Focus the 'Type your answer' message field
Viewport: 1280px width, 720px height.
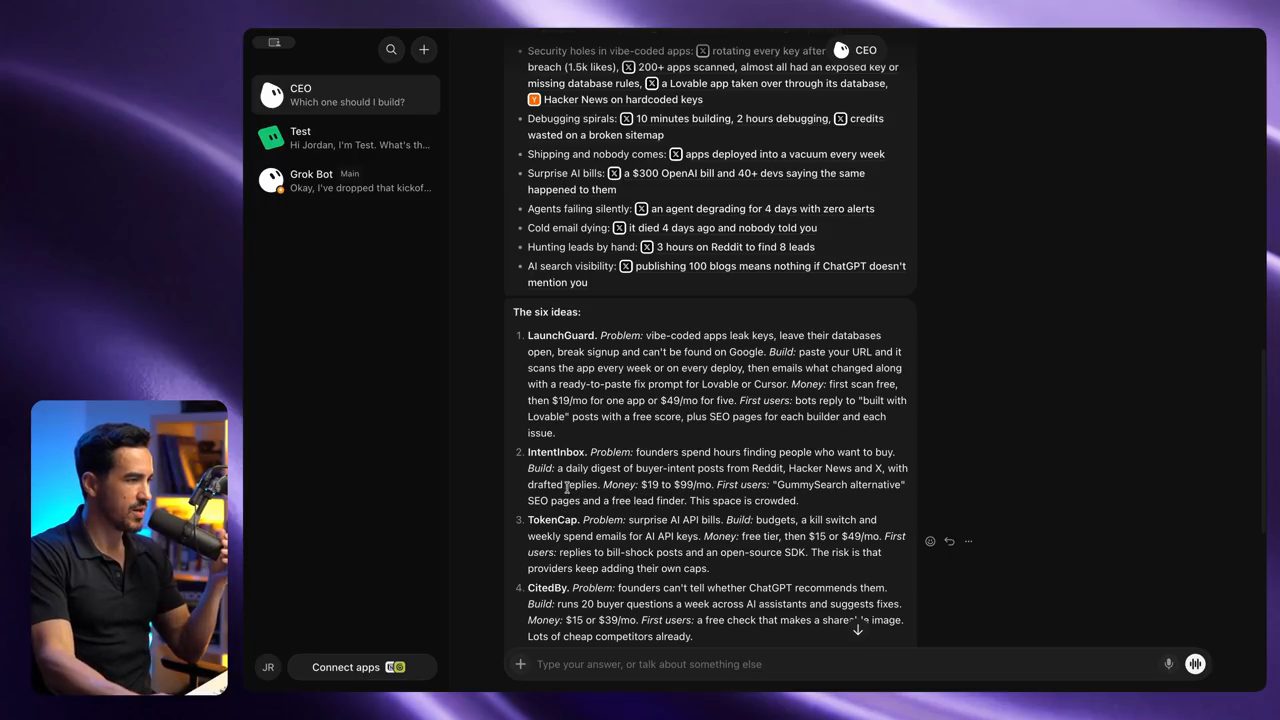(x=842, y=664)
